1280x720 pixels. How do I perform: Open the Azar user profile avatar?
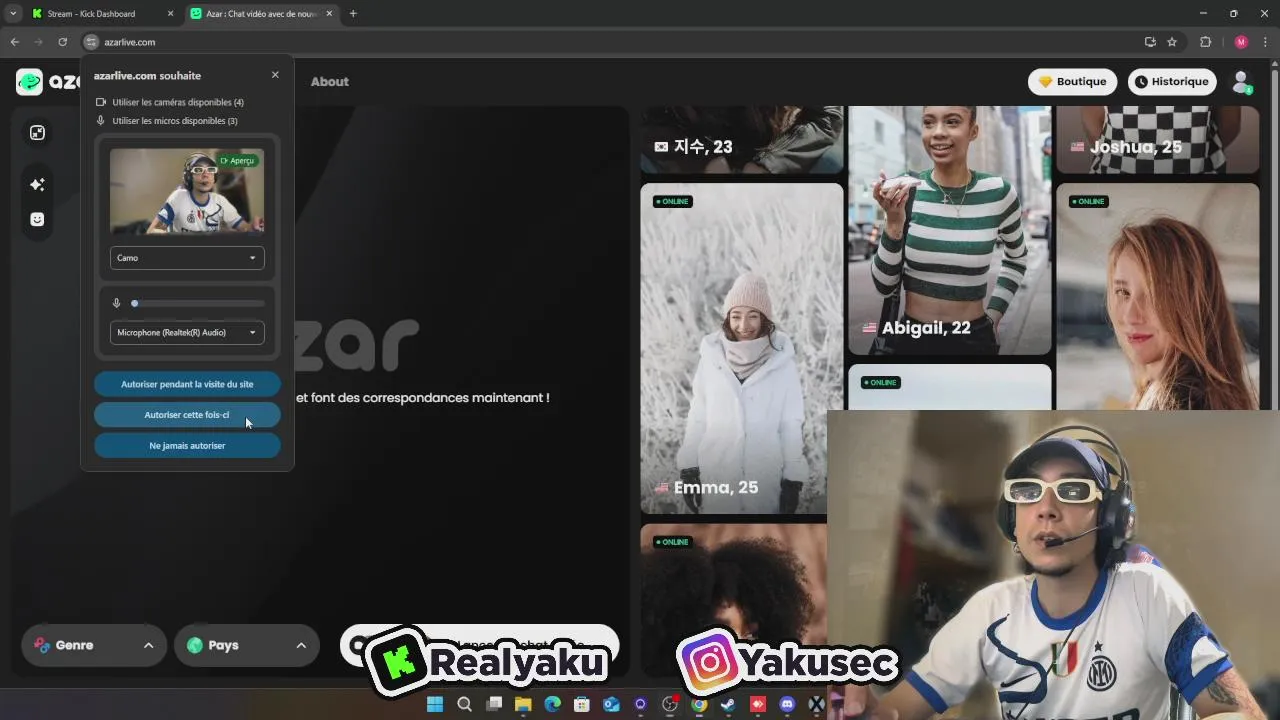click(1241, 82)
